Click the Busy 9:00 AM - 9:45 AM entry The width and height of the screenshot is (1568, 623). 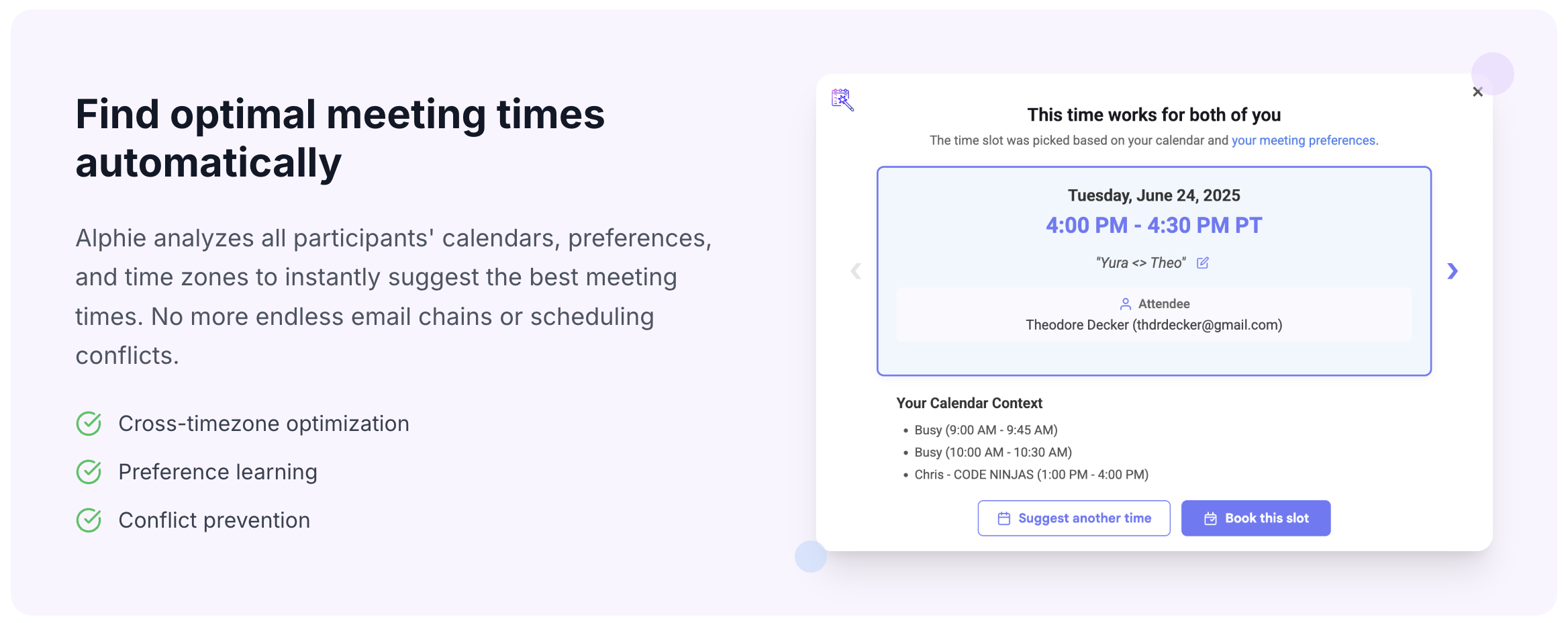985,430
